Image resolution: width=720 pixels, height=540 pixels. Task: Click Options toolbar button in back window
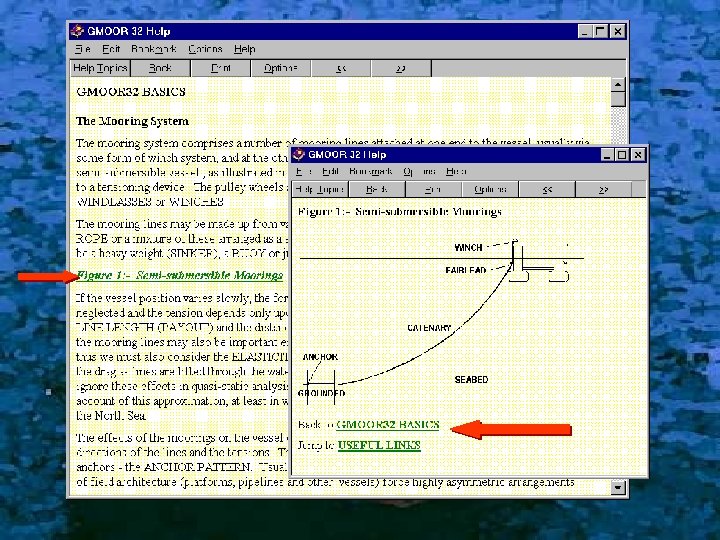tap(281, 68)
